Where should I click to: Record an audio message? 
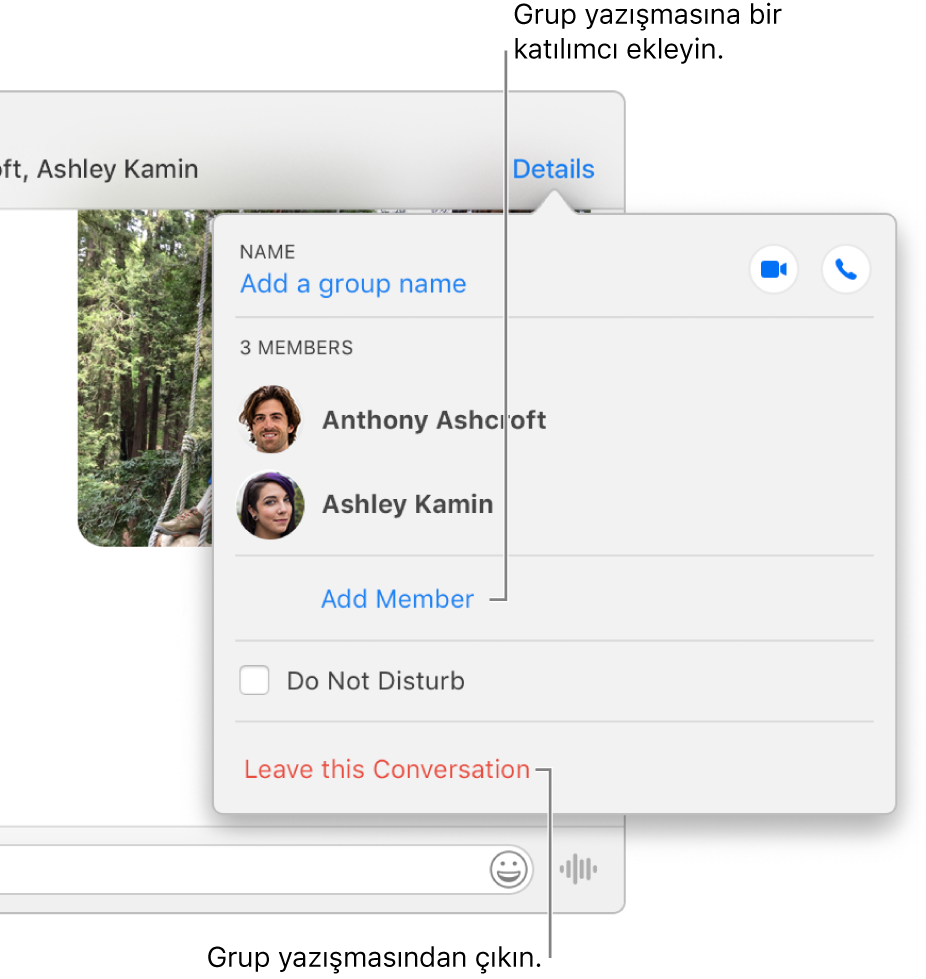point(578,868)
